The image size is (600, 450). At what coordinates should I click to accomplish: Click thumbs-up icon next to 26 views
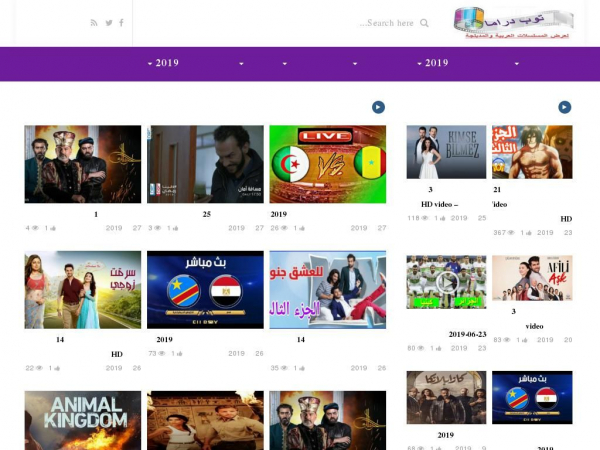302,228
